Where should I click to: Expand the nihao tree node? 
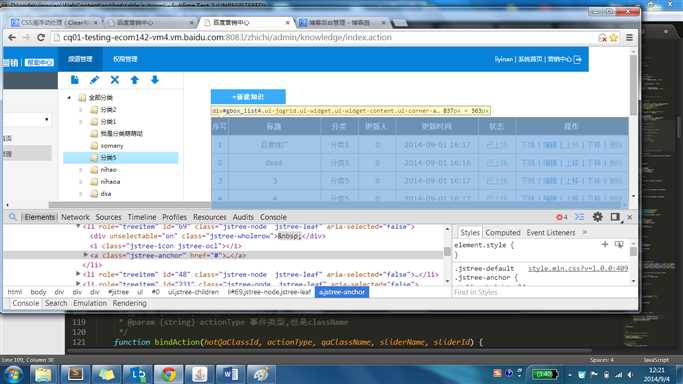coord(81,170)
